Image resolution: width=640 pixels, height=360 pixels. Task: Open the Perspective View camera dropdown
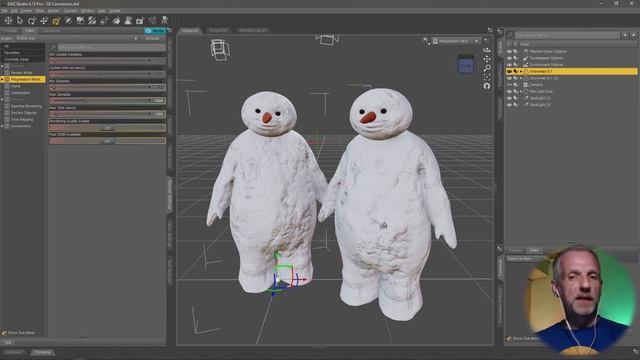coord(456,41)
